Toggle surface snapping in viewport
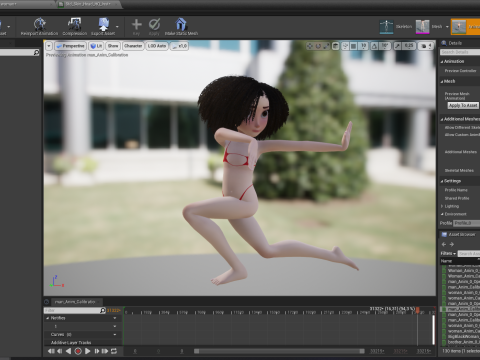This screenshot has width=480, height=360. pyautogui.click(x=345, y=46)
